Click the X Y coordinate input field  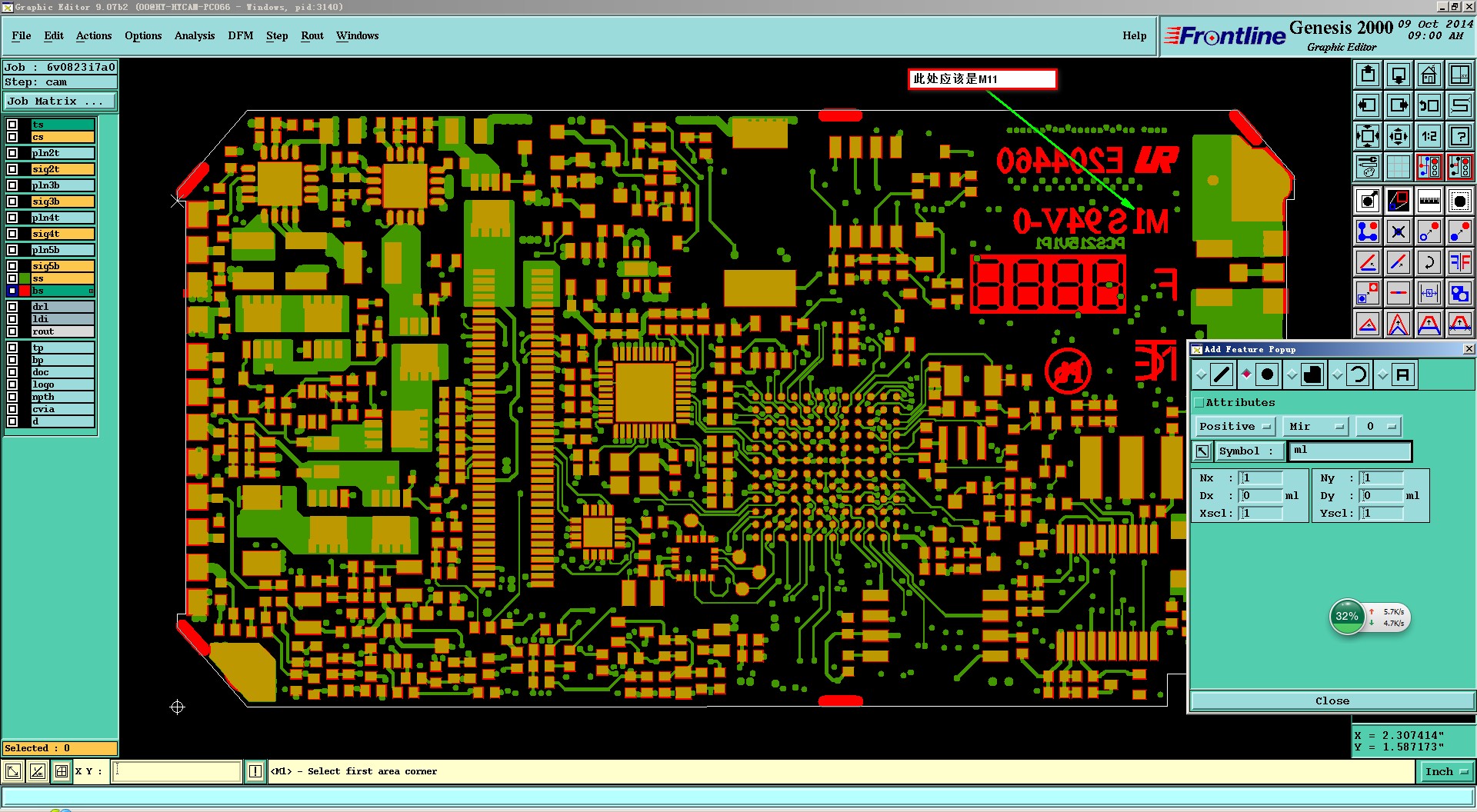click(177, 772)
